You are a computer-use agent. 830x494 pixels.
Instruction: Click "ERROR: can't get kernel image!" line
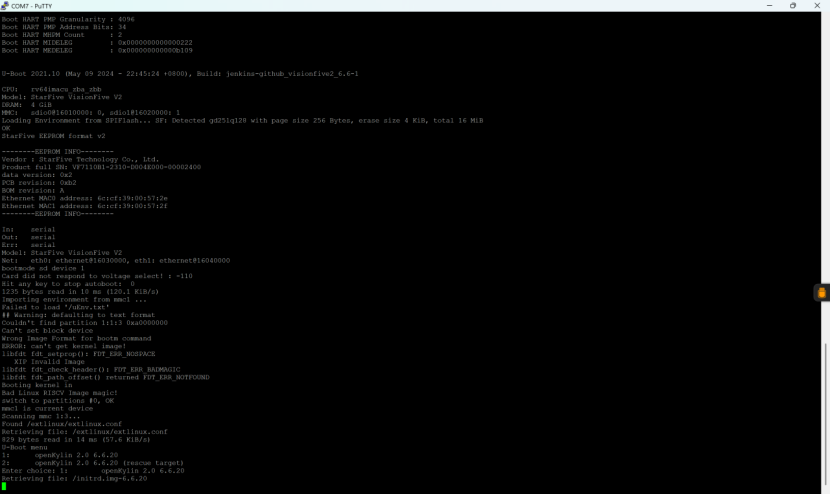point(64,346)
